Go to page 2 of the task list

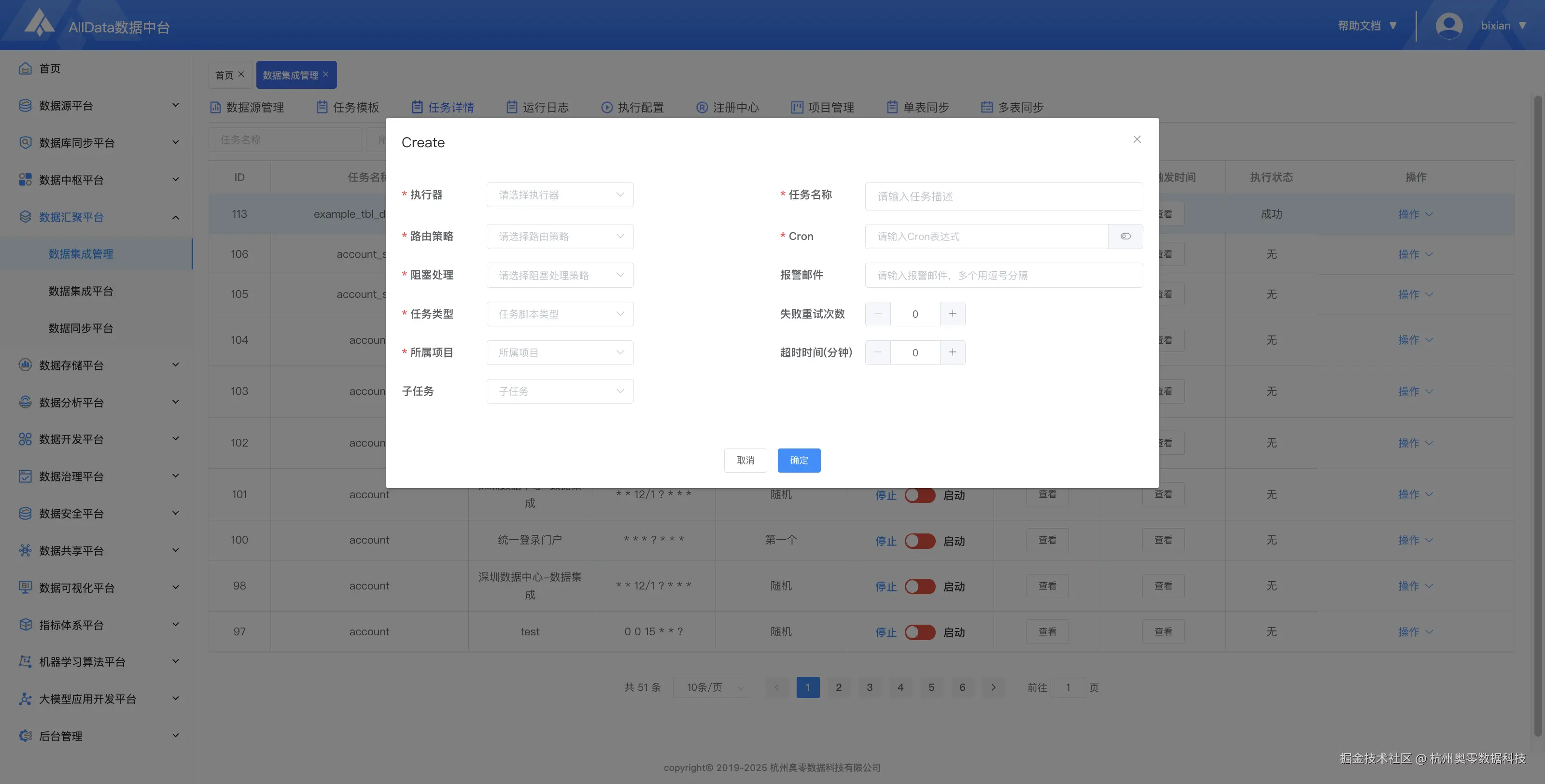[x=839, y=687]
